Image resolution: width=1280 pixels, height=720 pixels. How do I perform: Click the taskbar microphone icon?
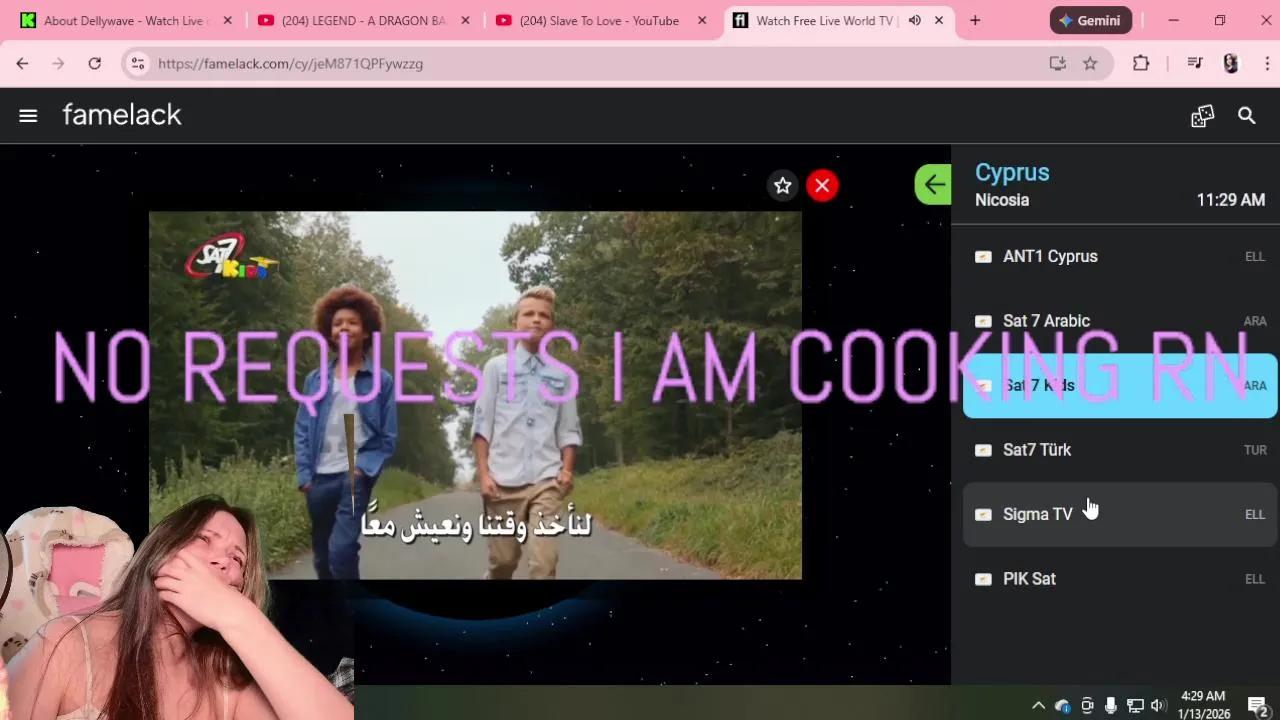click(1111, 705)
